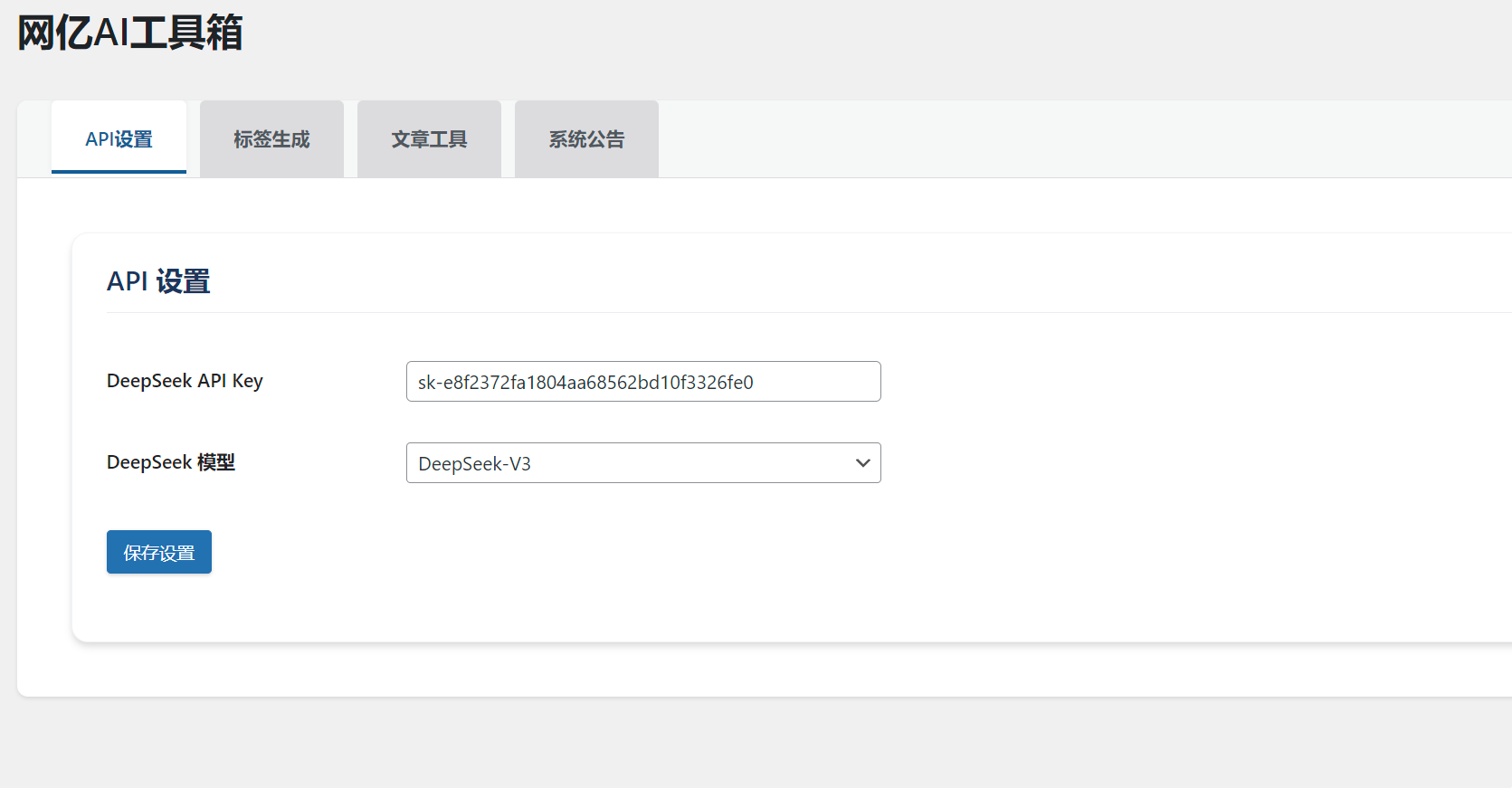The height and width of the screenshot is (788, 1512).
Task: Click the chevron arrow in model selector
Action: (x=862, y=463)
